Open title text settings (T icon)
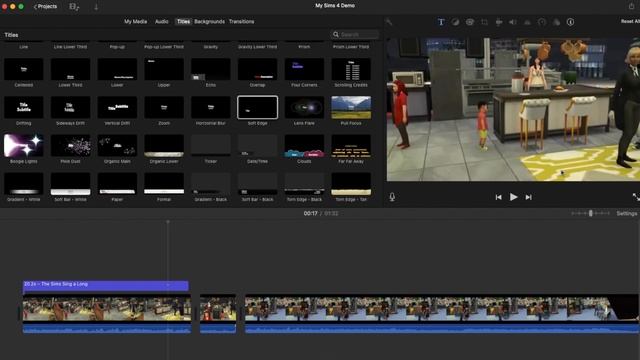The image size is (640, 360). (441, 22)
